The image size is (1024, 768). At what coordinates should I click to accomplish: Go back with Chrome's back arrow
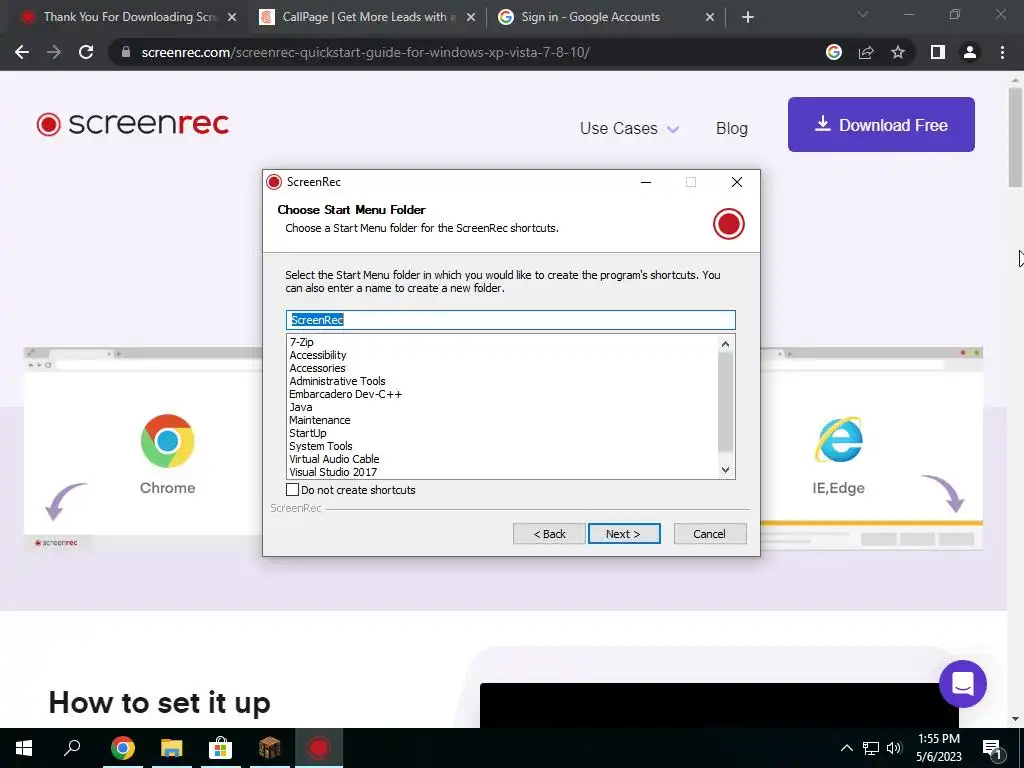click(x=22, y=52)
